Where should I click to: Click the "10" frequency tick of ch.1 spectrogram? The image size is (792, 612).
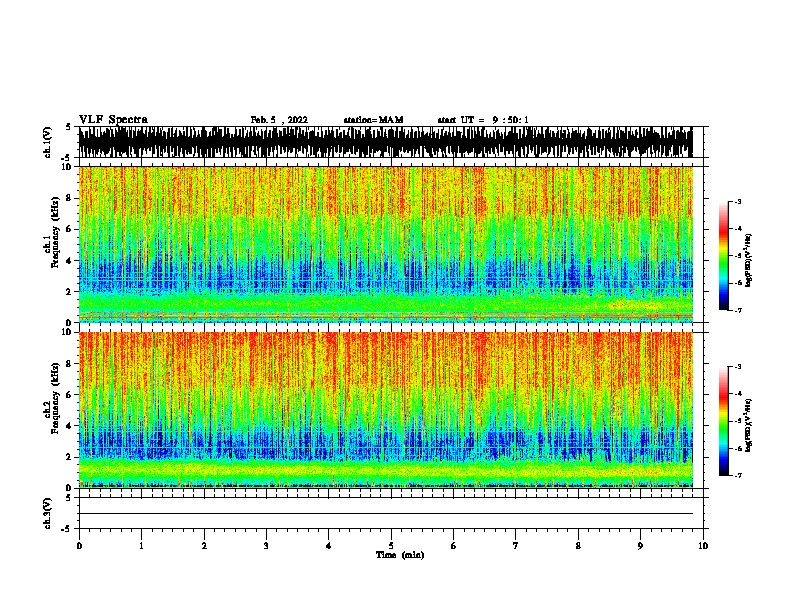(x=66, y=167)
